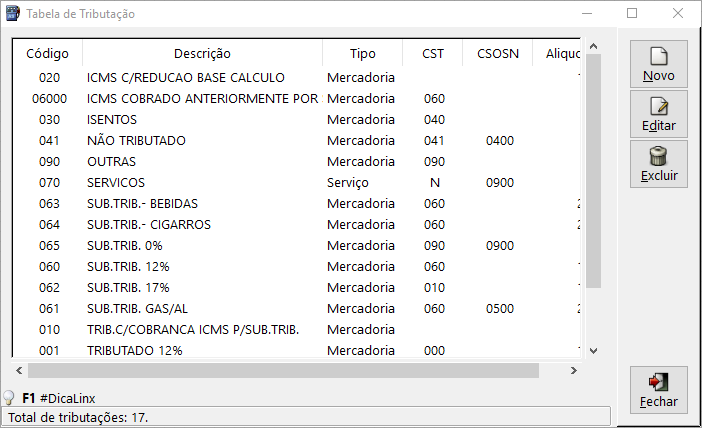702x428 pixels.
Task: Click the Tipo column header
Action: pyautogui.click(x=363, y=53)
